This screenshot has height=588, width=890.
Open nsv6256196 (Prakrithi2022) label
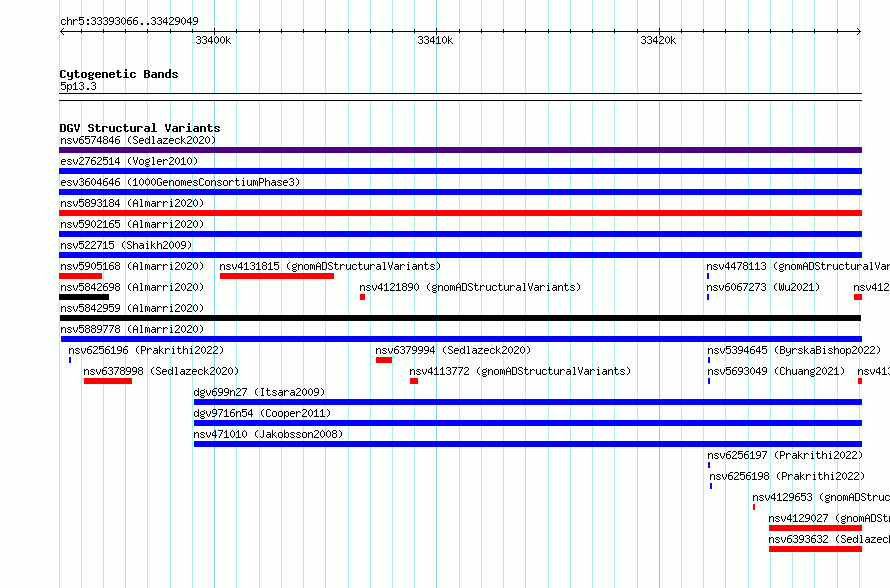click(x=146, y=350)
